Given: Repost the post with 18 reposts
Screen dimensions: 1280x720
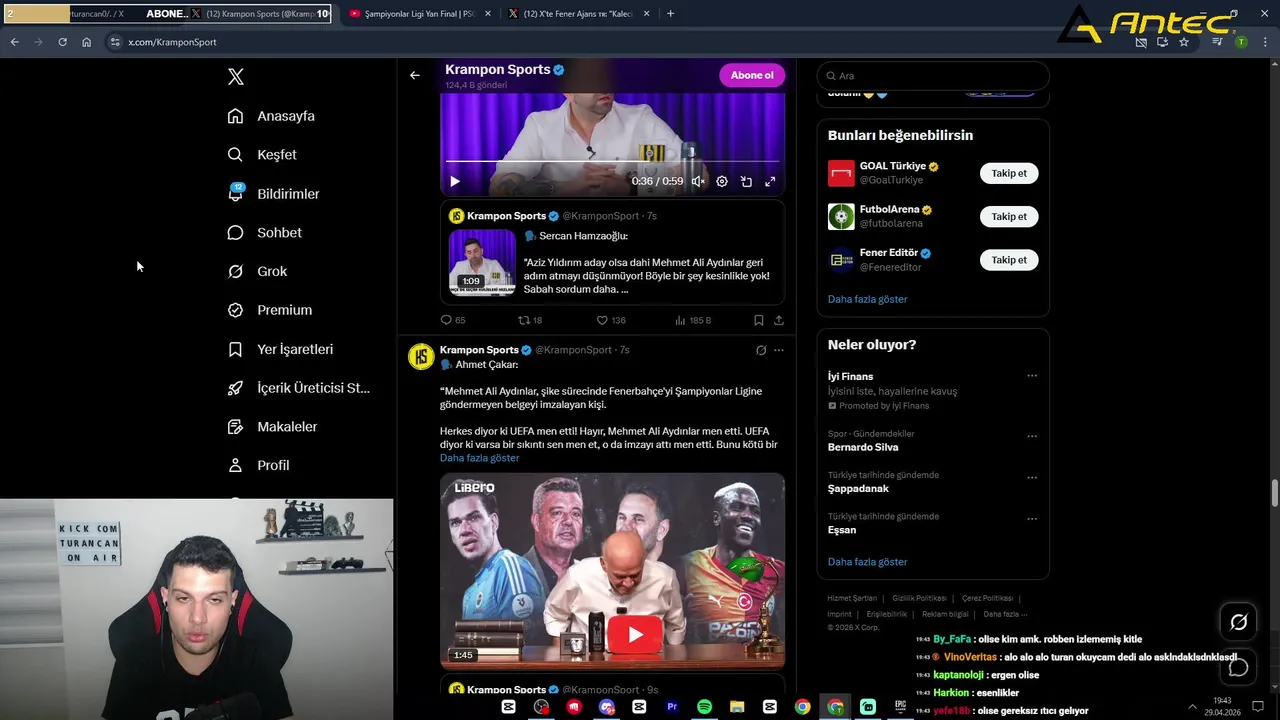Looking at the screenshot, I should click(x=523, y=320).
